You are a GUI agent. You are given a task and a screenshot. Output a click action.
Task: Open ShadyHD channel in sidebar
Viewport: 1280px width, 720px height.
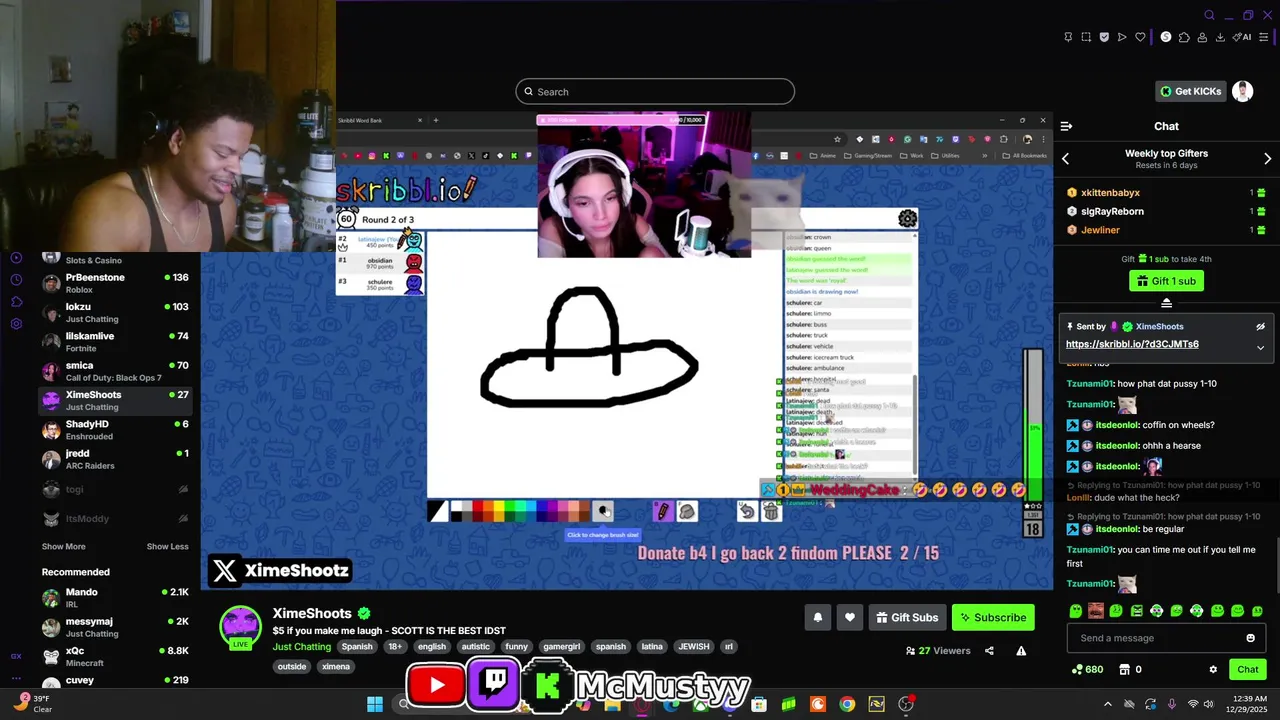coord(115,430)
